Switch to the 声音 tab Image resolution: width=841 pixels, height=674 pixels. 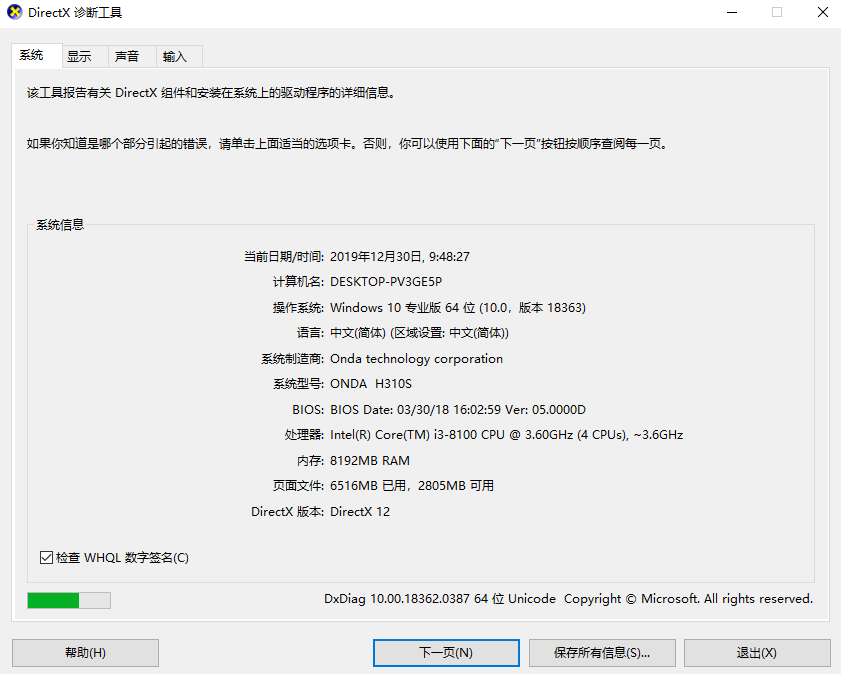click(130, 56)
